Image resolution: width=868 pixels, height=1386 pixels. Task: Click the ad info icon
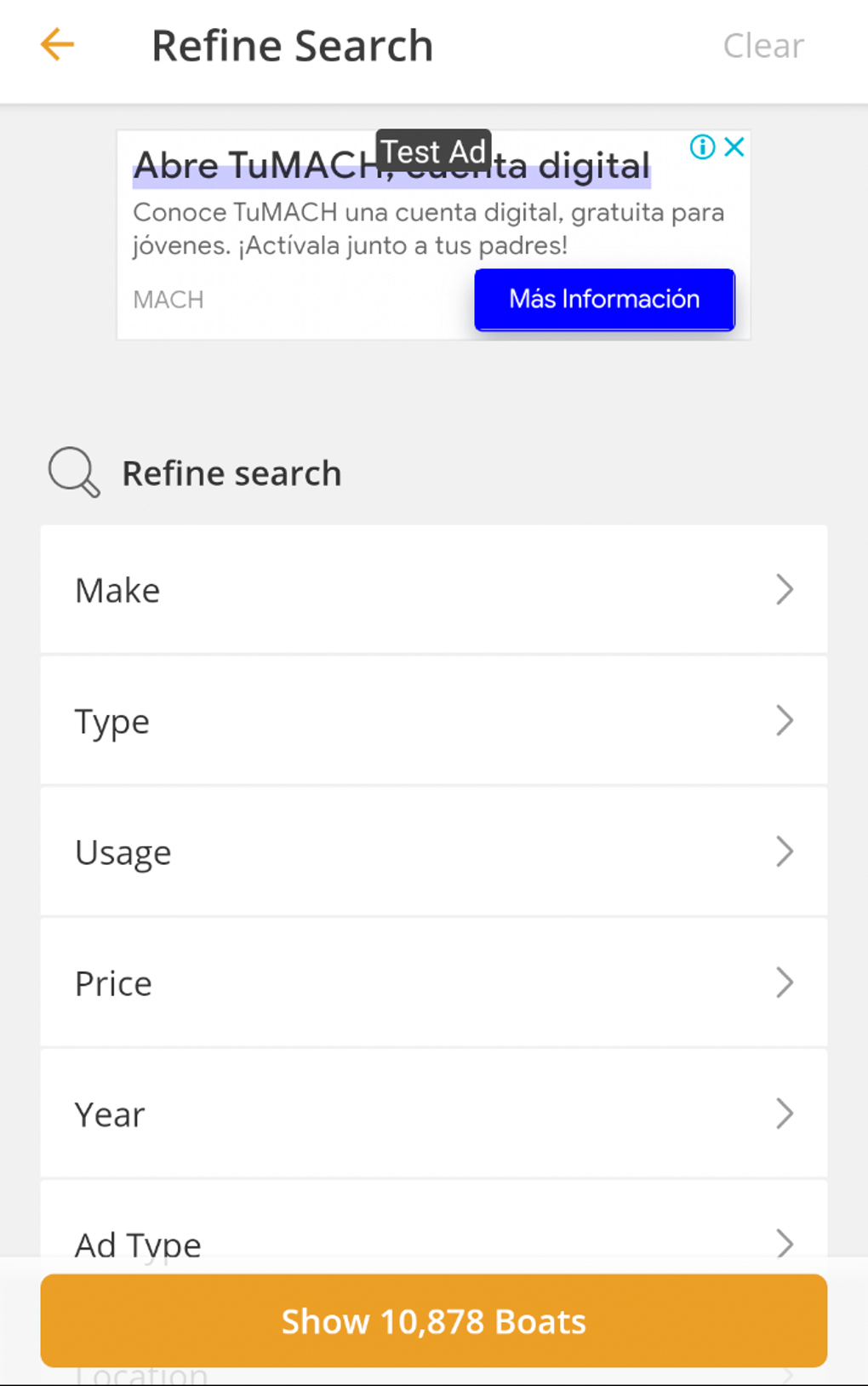[x=702, y=147]
